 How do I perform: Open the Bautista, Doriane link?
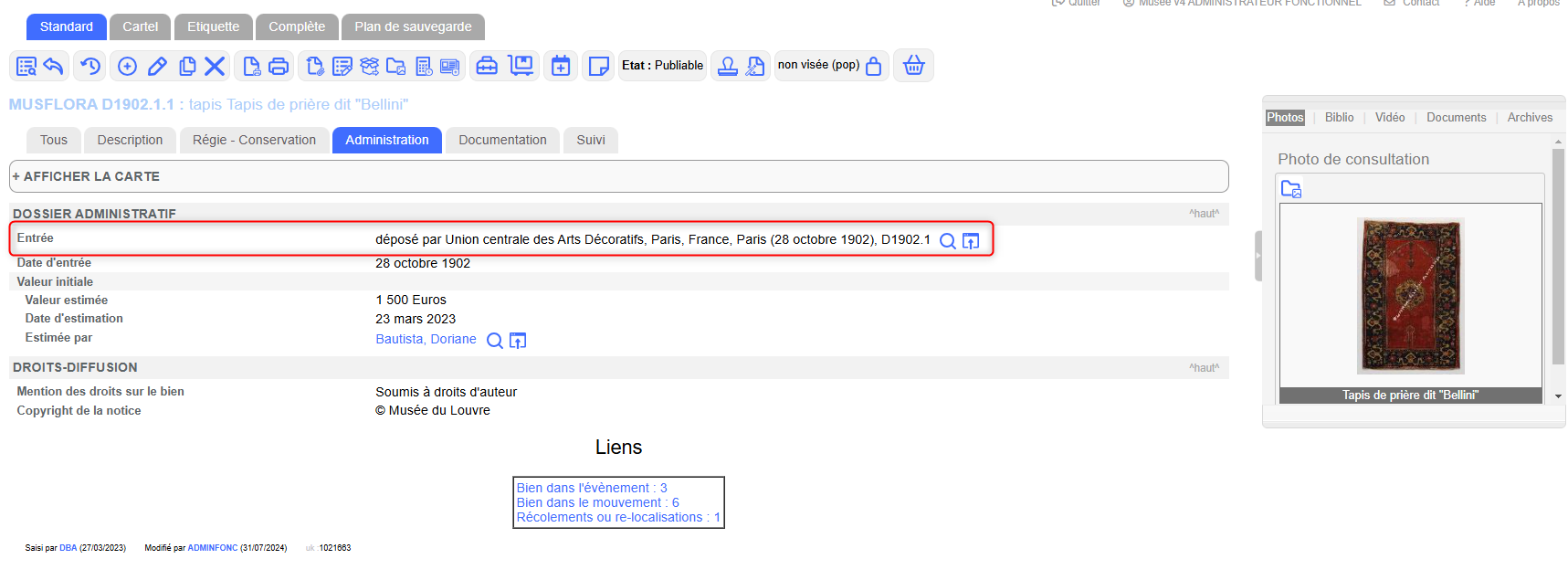tap(426, 339)
